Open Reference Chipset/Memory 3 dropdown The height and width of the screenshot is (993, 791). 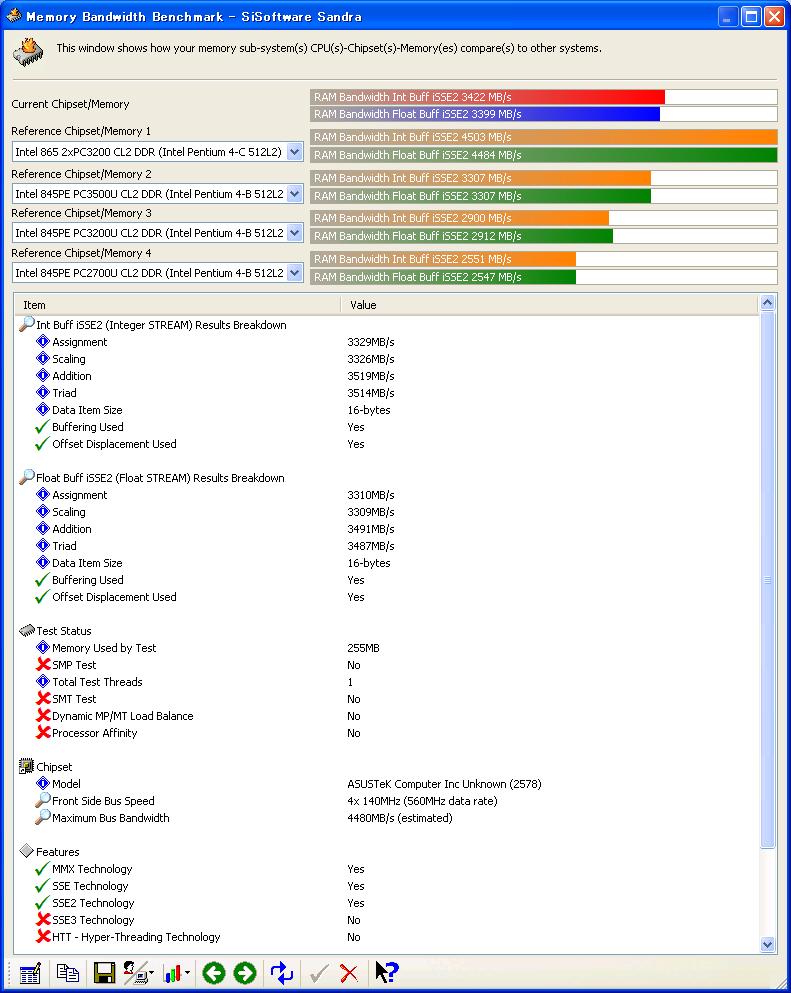pos(294,233)
